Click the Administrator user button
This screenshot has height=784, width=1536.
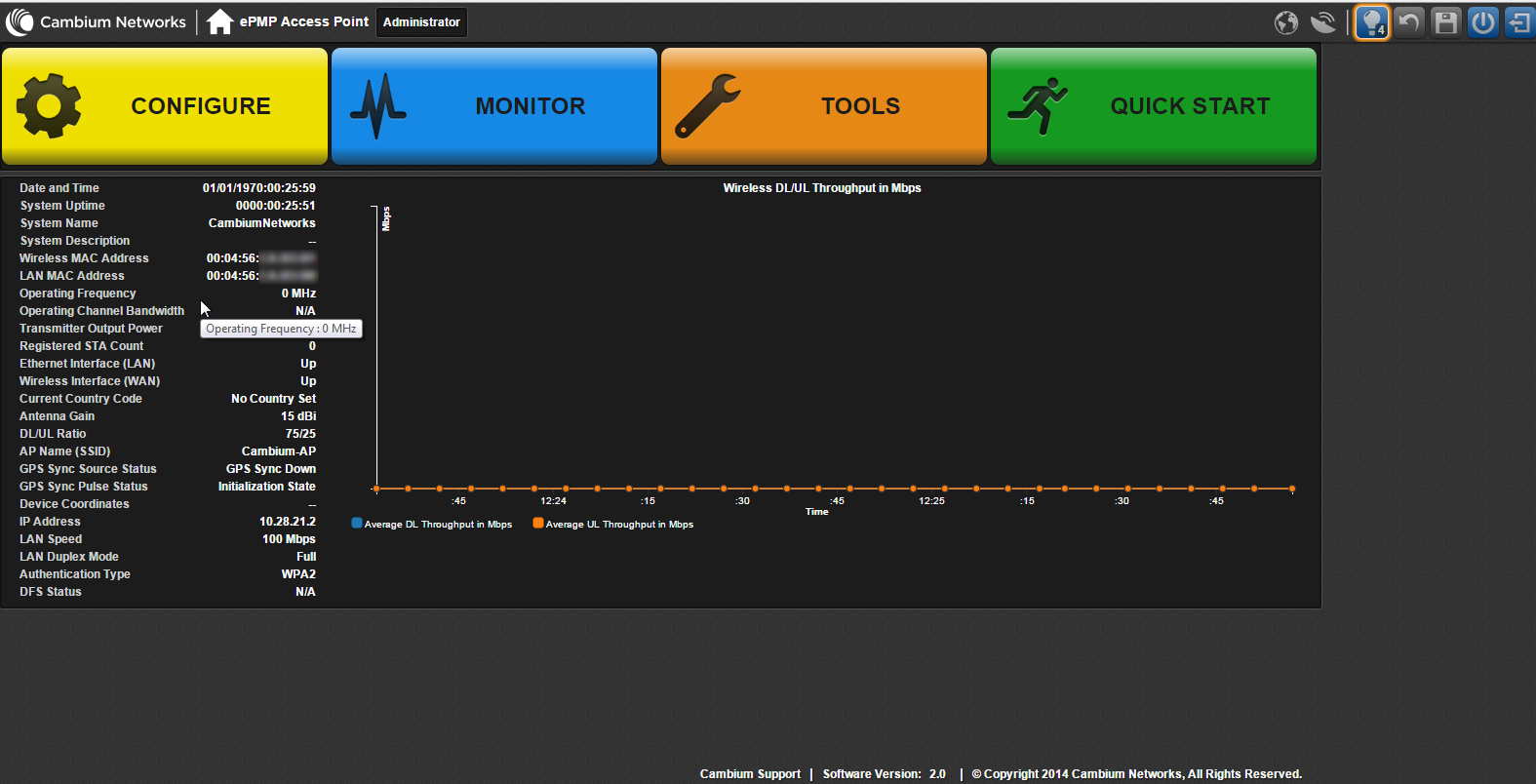click(421, 22)
